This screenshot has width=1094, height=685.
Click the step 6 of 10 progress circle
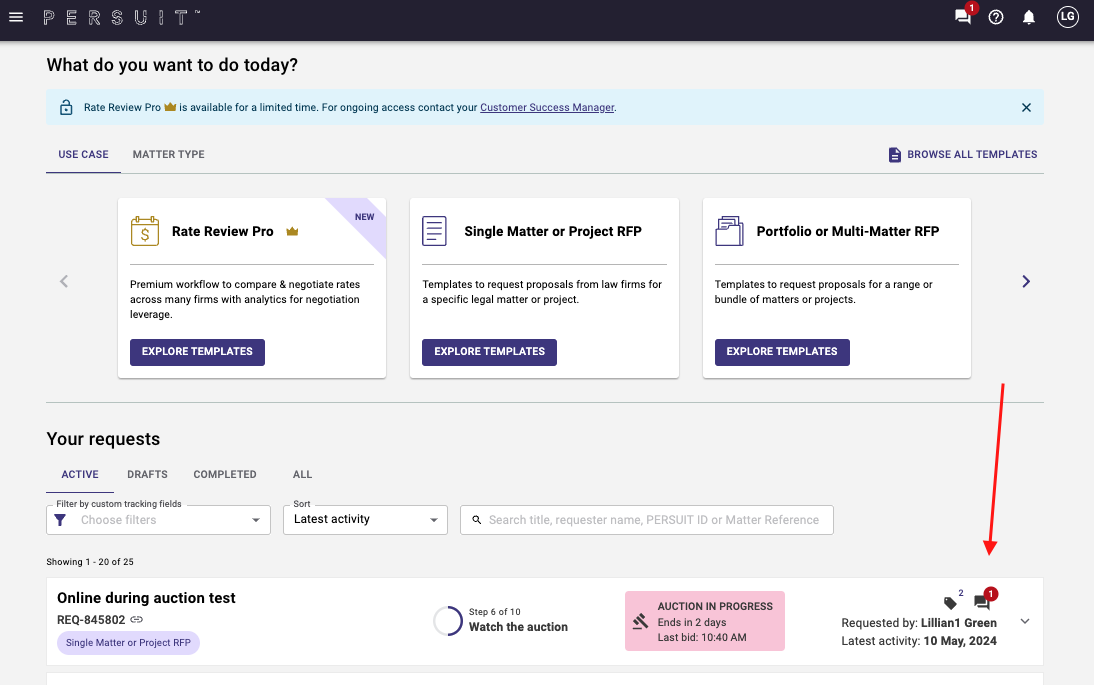tap(448, 621)
